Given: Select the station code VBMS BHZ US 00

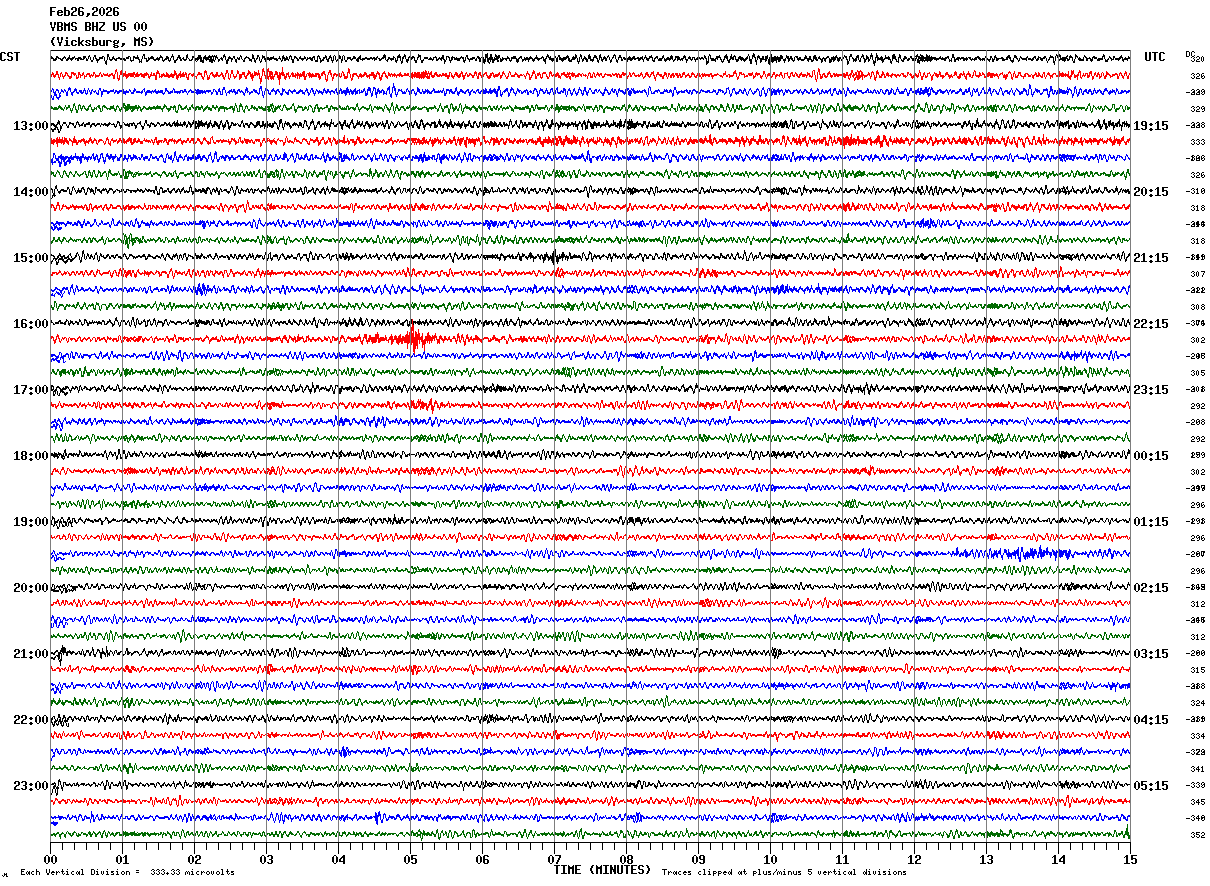Looking at the screenshot, I should click(98, 27).
